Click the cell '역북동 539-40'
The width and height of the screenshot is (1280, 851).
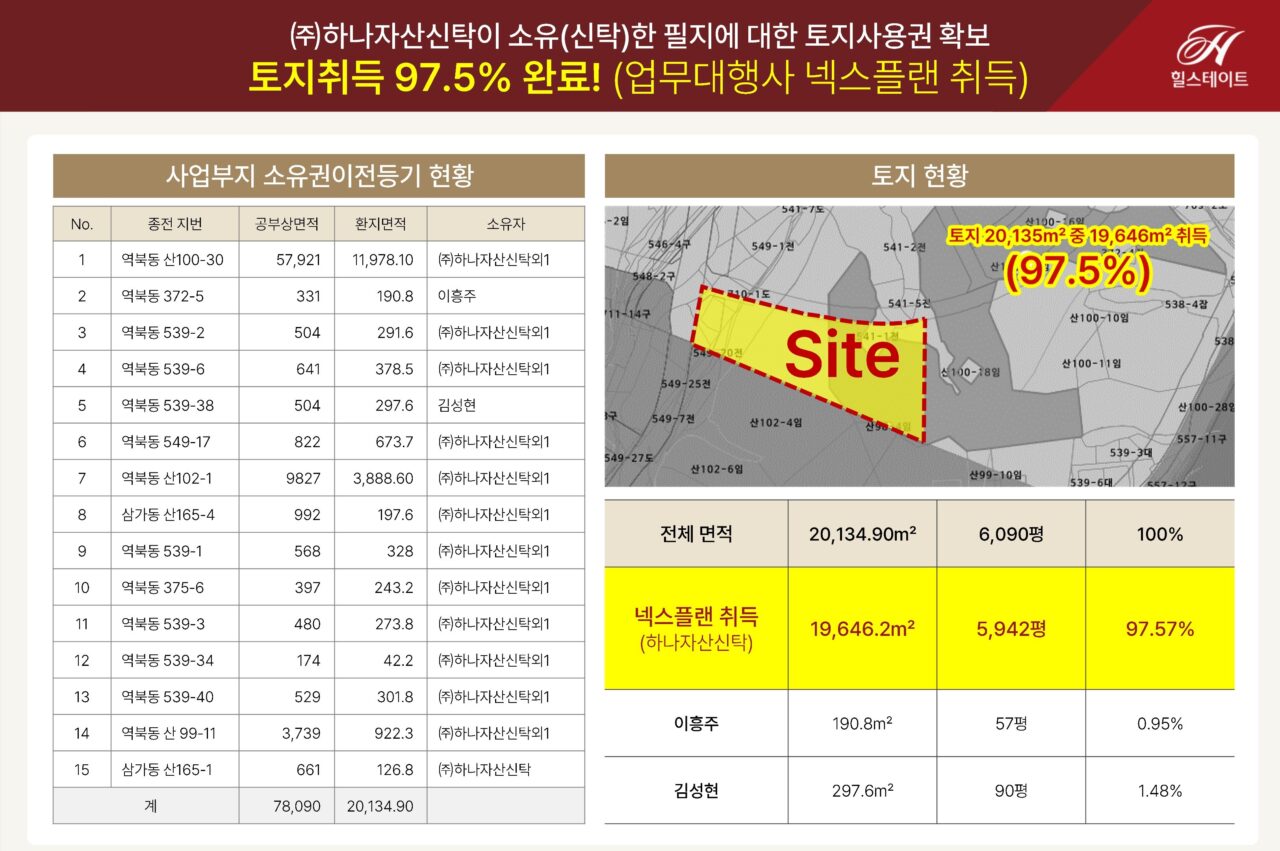click(x=167, y=696)
